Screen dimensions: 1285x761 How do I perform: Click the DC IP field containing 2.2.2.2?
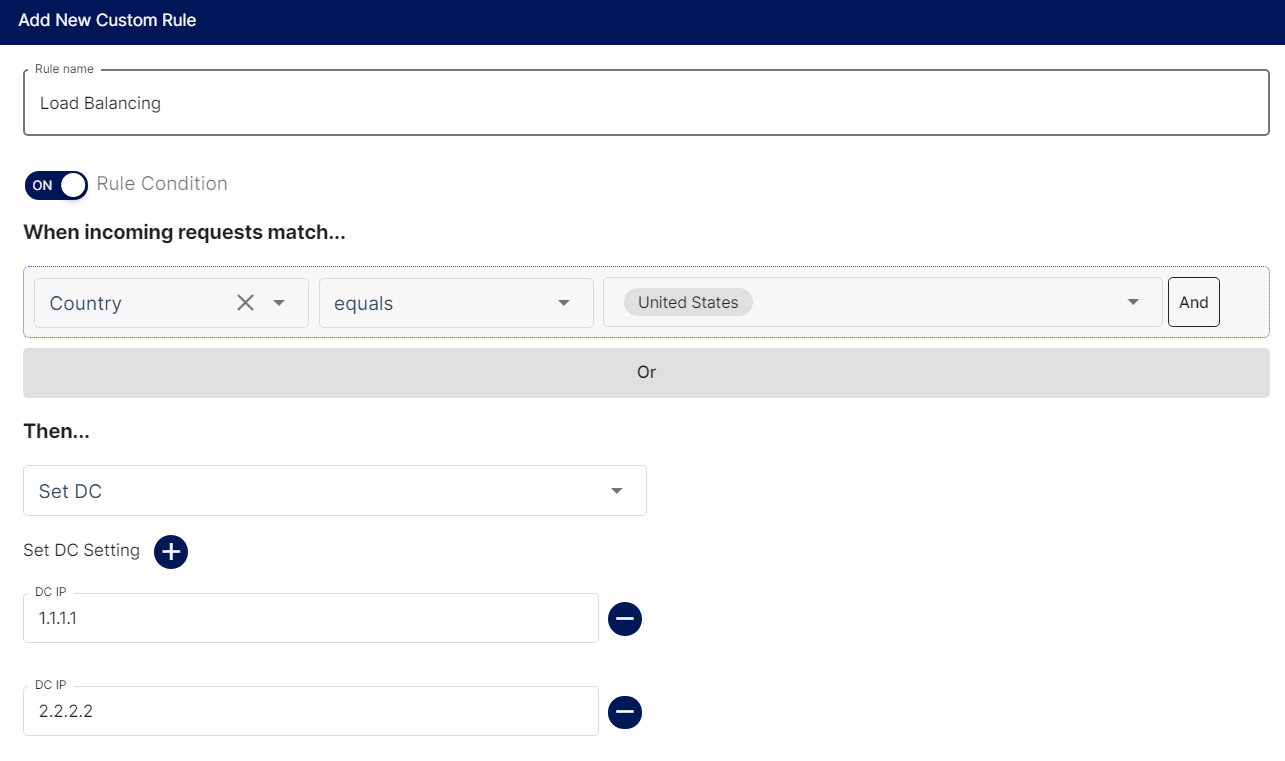[x=311, y=711]
